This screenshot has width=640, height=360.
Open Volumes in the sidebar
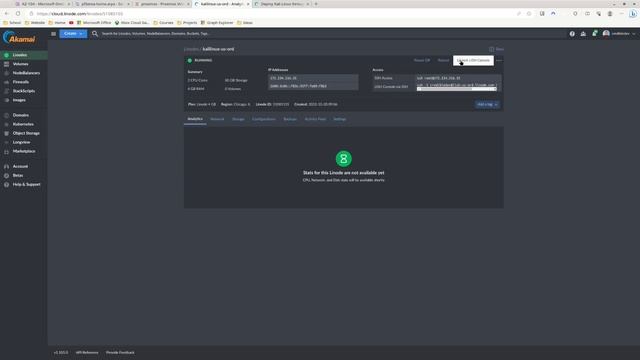(20, 64)
